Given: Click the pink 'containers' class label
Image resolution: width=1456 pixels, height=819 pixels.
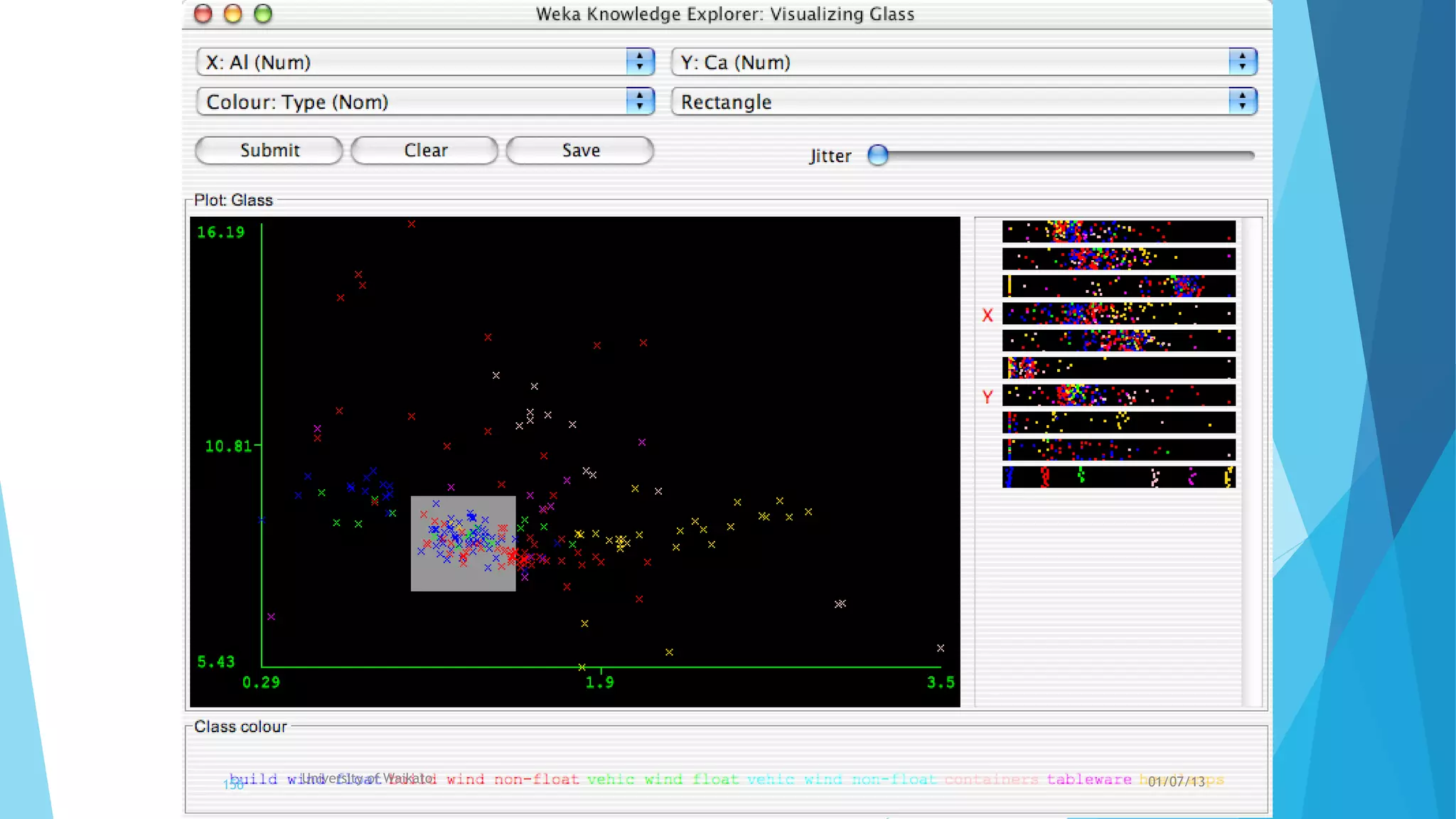Looking at the screenshot, I should (991, 780).
